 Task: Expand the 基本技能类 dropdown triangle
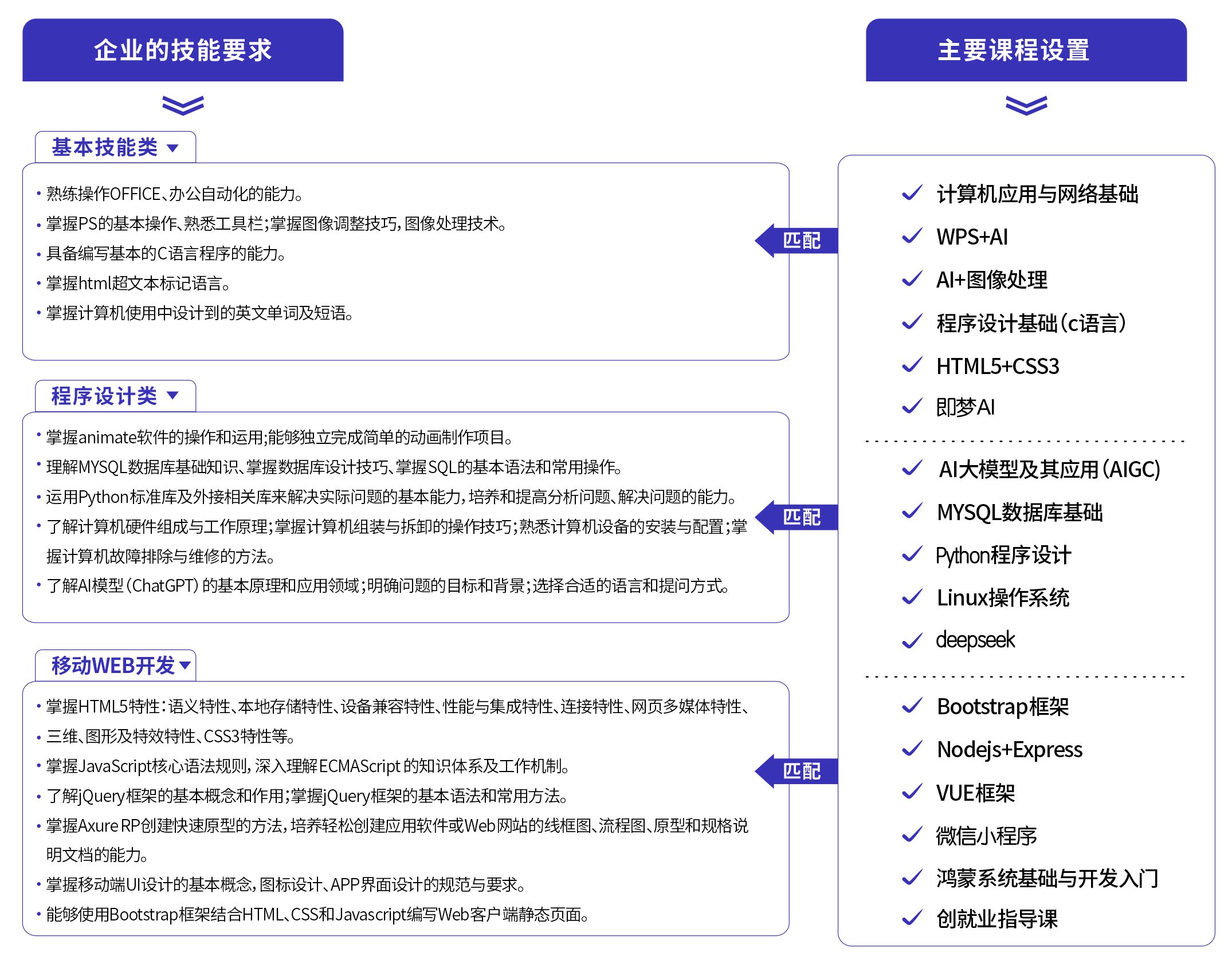[172, 148]
